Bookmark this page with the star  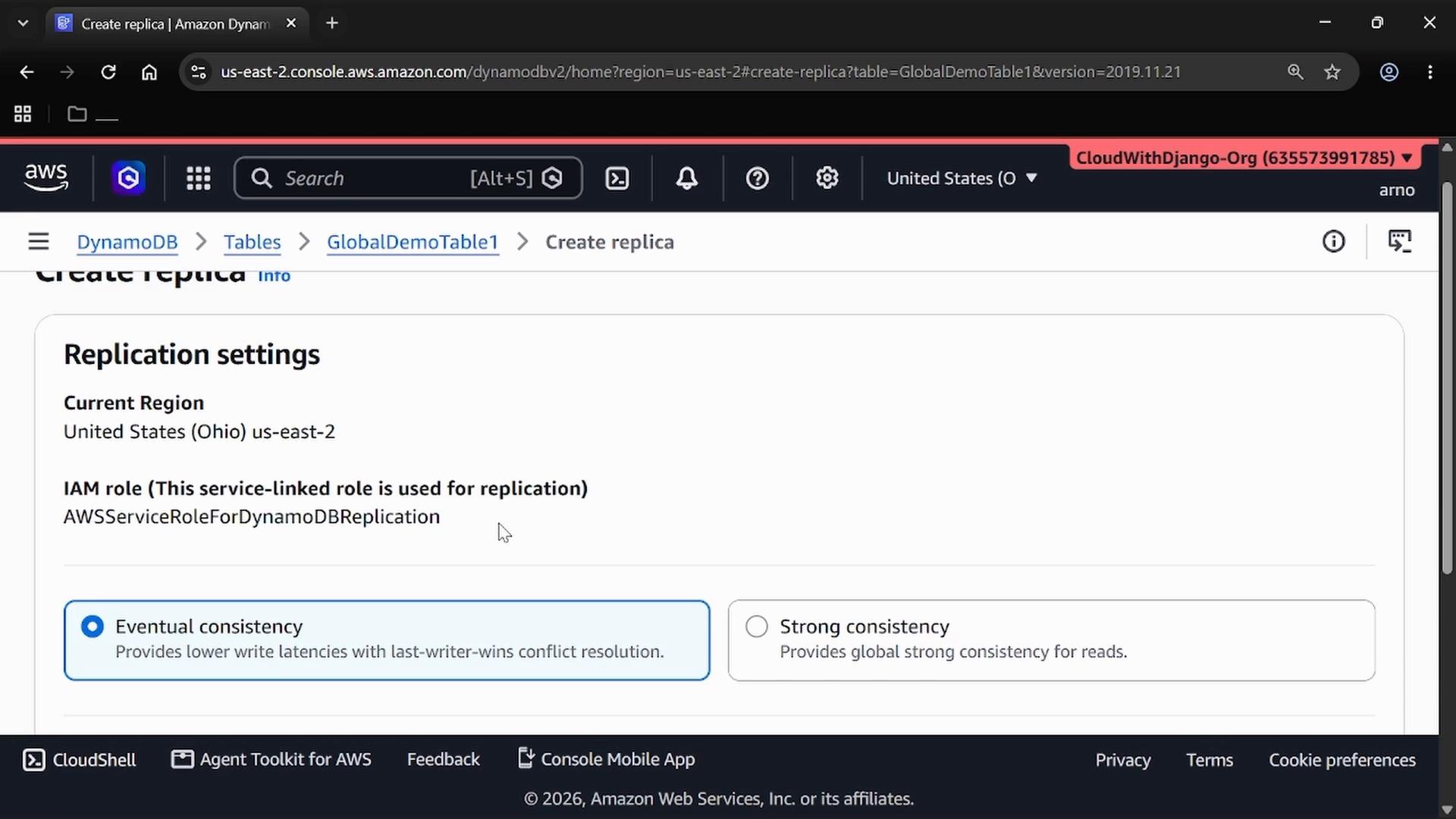(1332, 72)
